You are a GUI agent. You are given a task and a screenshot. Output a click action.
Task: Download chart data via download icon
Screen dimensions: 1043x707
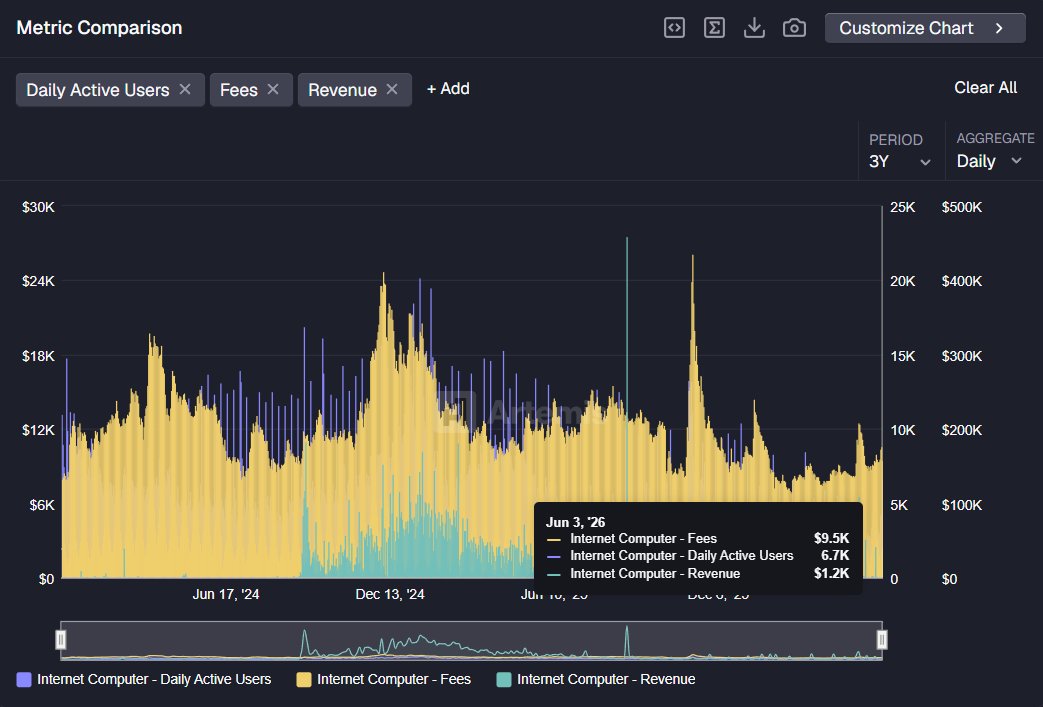[x=754, y=28]
